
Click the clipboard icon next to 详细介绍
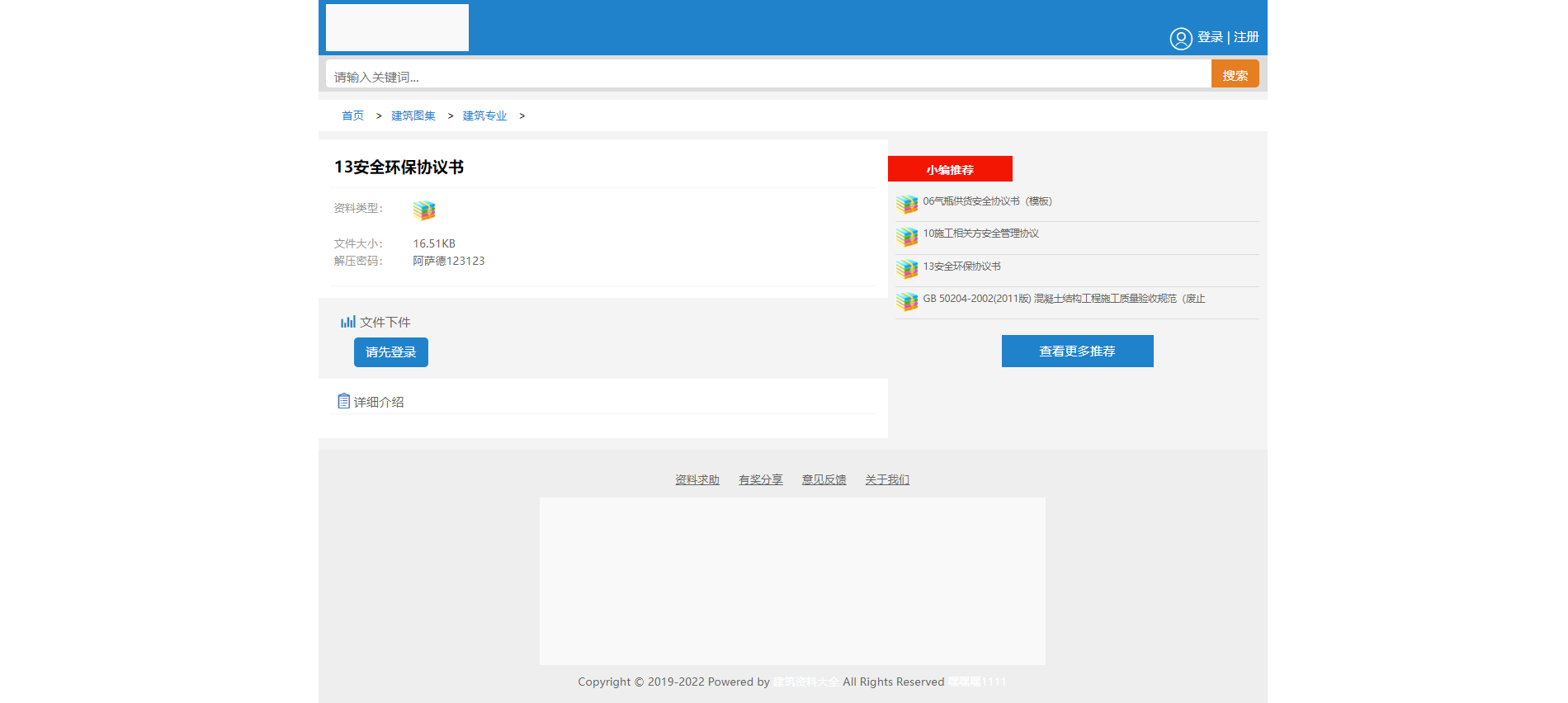tap(344, 401)
